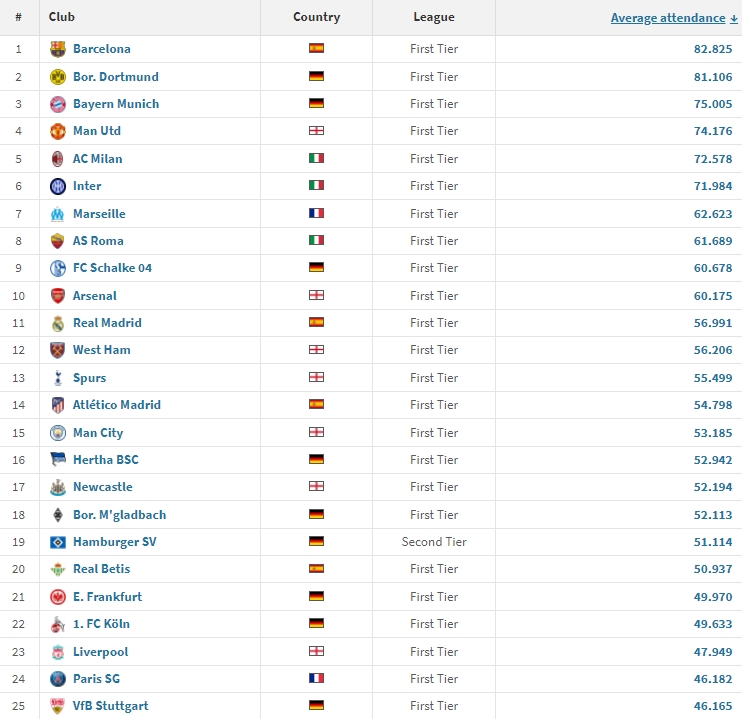Click the Barcelona club crest icon
This screenshot has width=742, height=719.
click(58, 49)
